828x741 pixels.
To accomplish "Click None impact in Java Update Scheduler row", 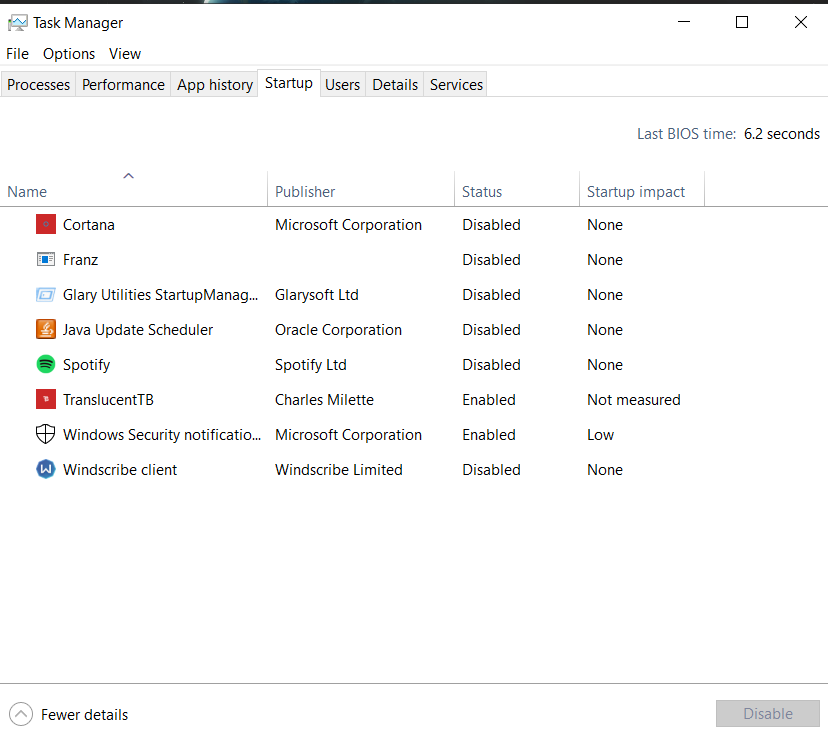I will tap(605, 330).
